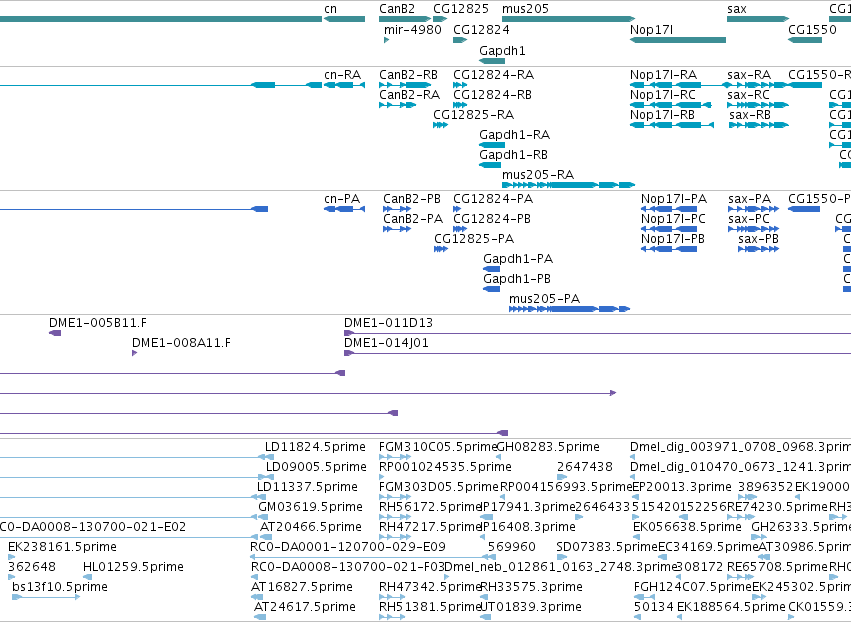851x622 pixels.
Task: Select the CanB2-PB protein label
Action: [412, 199]
